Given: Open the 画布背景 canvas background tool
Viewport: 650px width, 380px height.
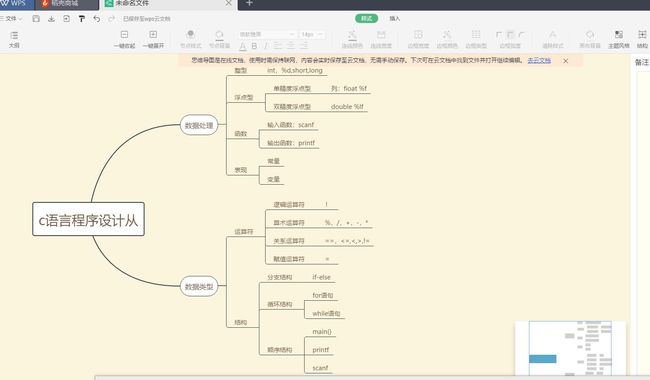Looking at the screenshot, I should click(x=590, y=39).
